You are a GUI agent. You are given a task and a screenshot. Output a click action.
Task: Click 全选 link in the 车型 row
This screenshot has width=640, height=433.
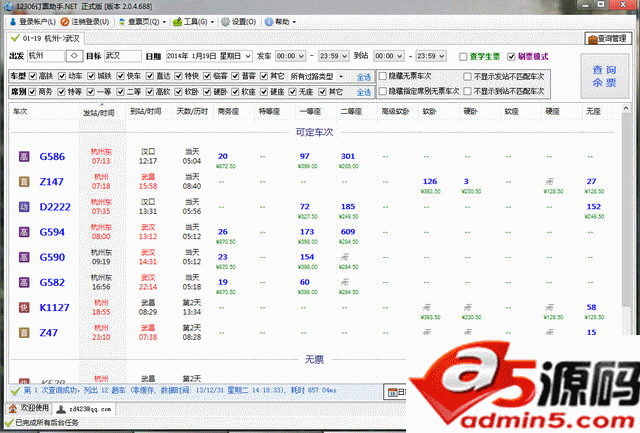(x=364, y=77)
